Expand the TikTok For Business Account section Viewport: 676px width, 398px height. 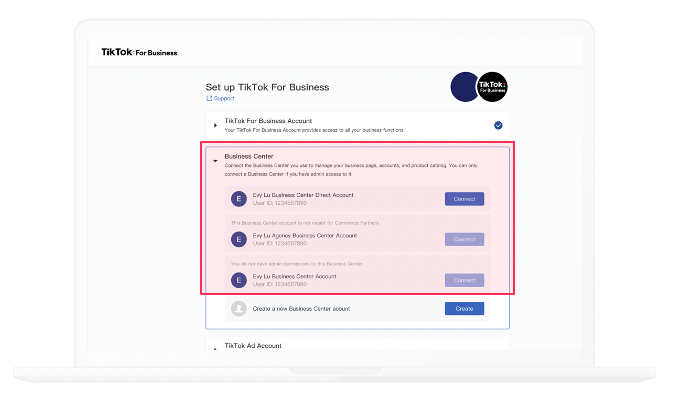click(x=215, y=125)
